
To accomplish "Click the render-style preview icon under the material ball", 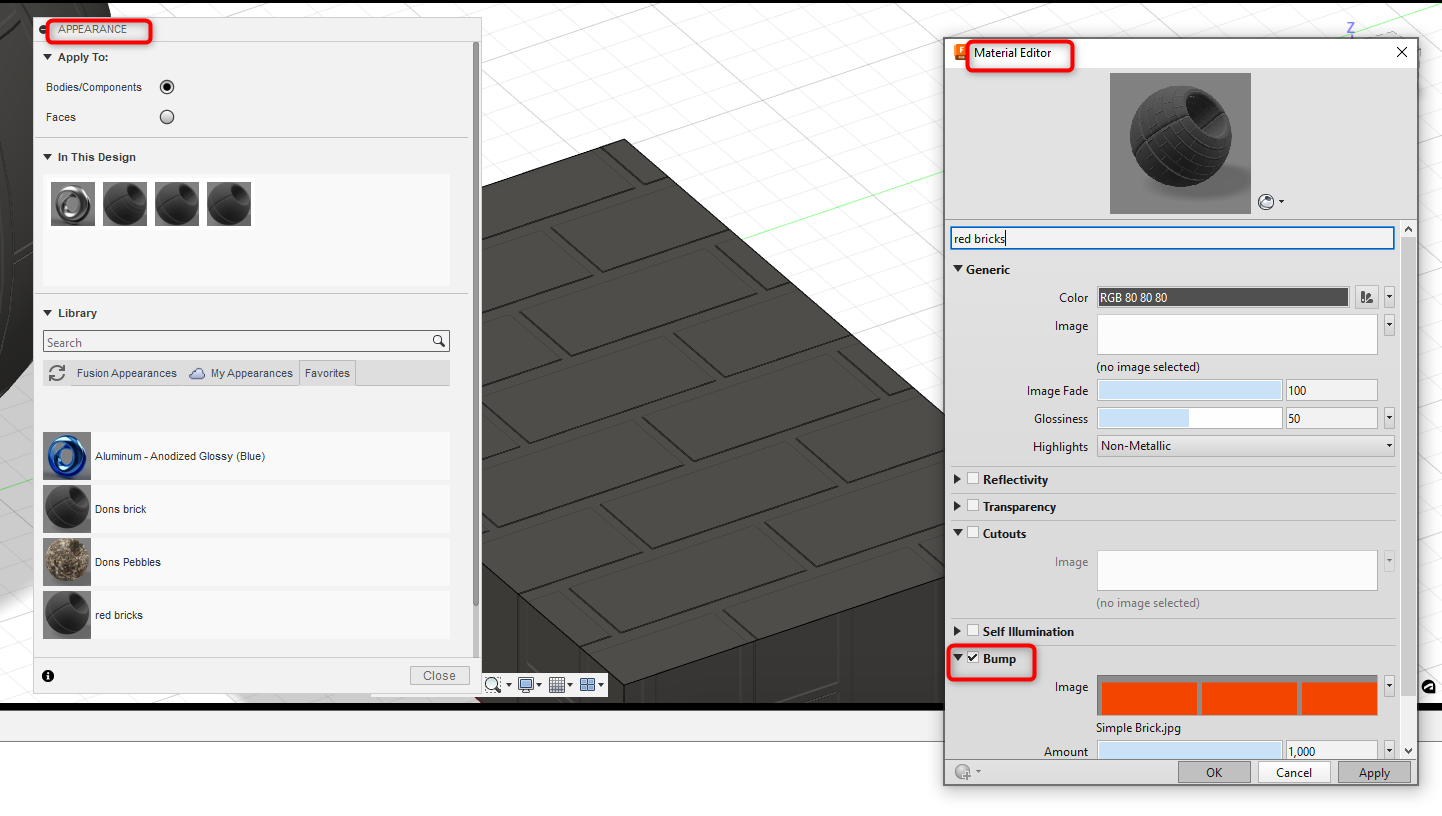I will (x=1265, y=201).
